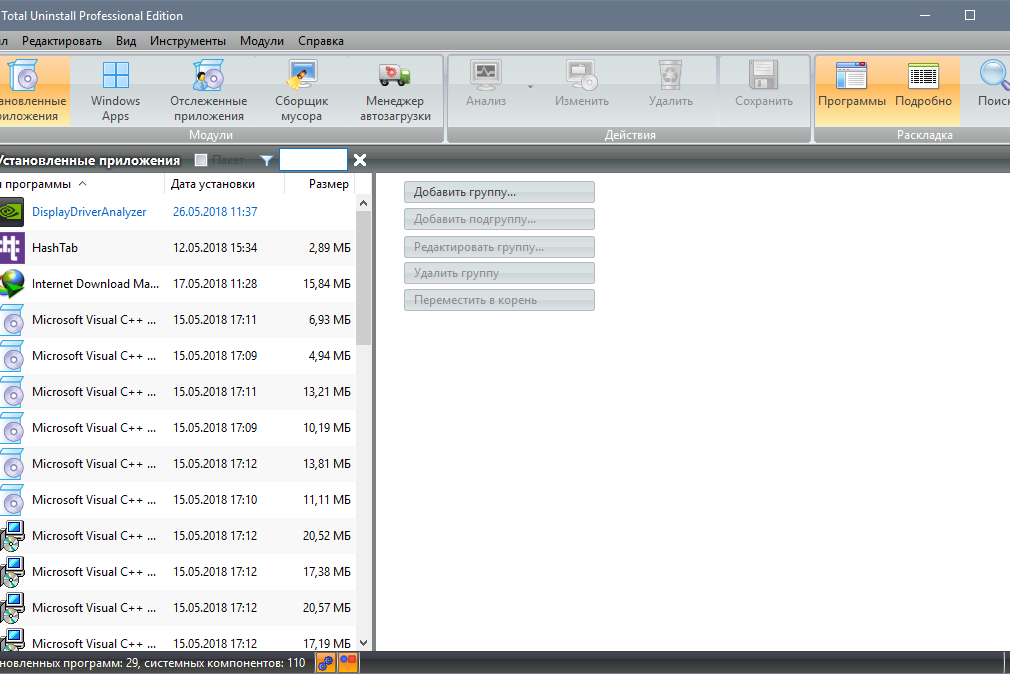The width and height of the screenshot is (1010, 674).
Task: Open the Справка menu
Action: tap(321, 41)
